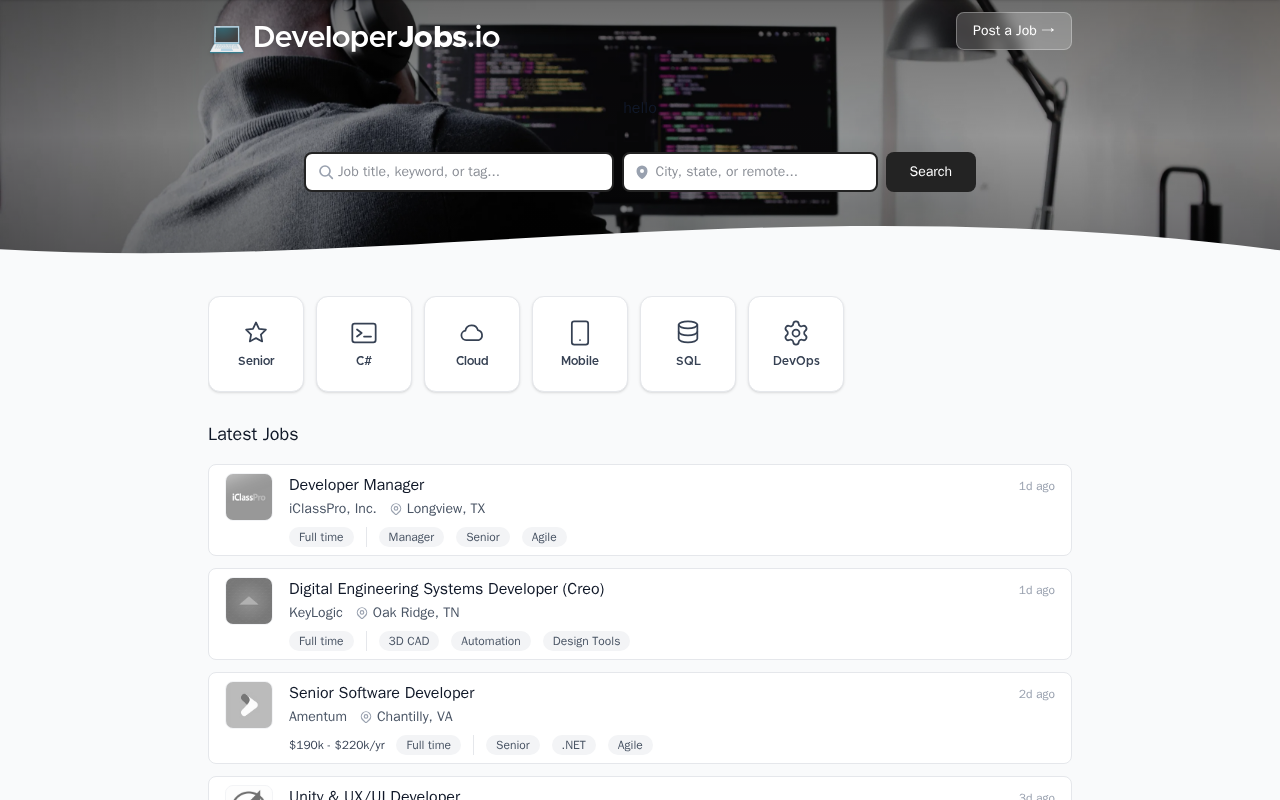
Task: Click the 1d ago timestamp on KeyLogic job
Action: click(1037, 590)
